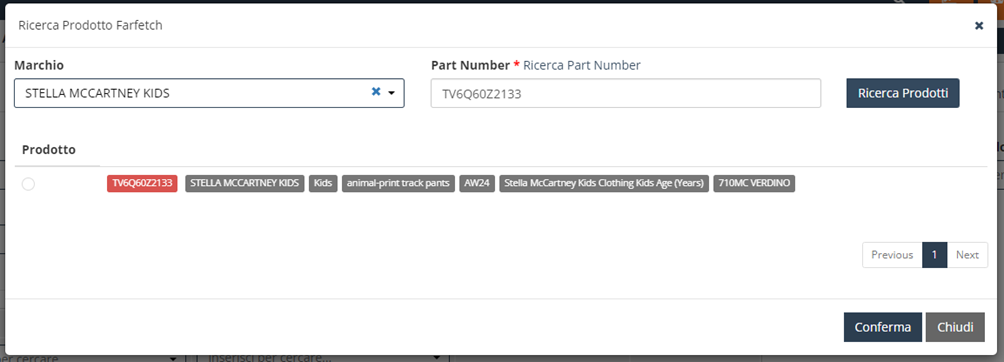This screenshot has height=362, width=1004.
Task: Select page 1 in pagination
Action: (x=934, y=255)
